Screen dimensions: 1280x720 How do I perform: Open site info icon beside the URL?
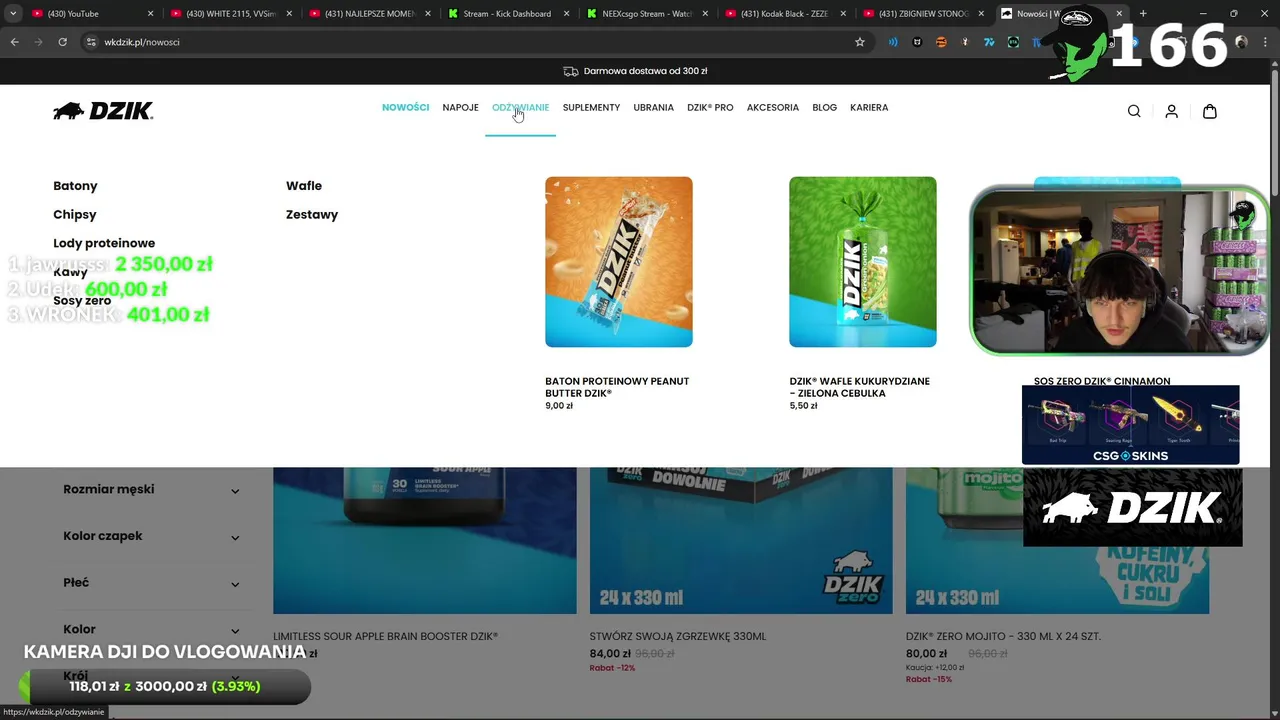[91, 42]
